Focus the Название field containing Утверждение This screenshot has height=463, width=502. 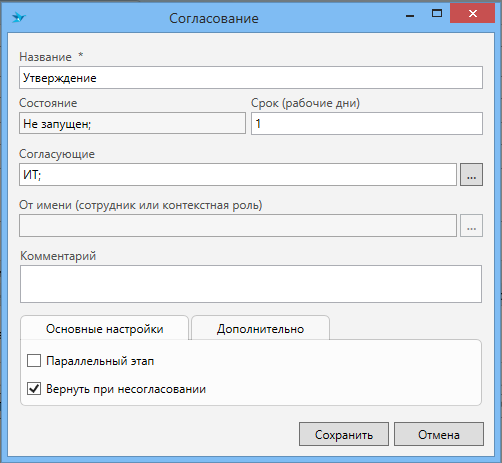coord(251,78)
